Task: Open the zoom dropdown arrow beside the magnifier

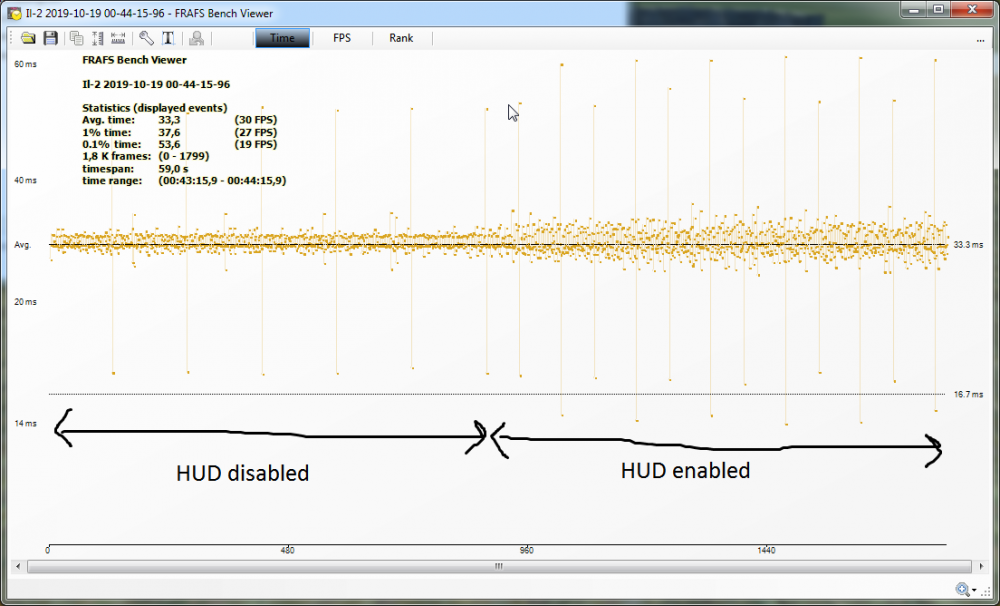Action: 974,590
